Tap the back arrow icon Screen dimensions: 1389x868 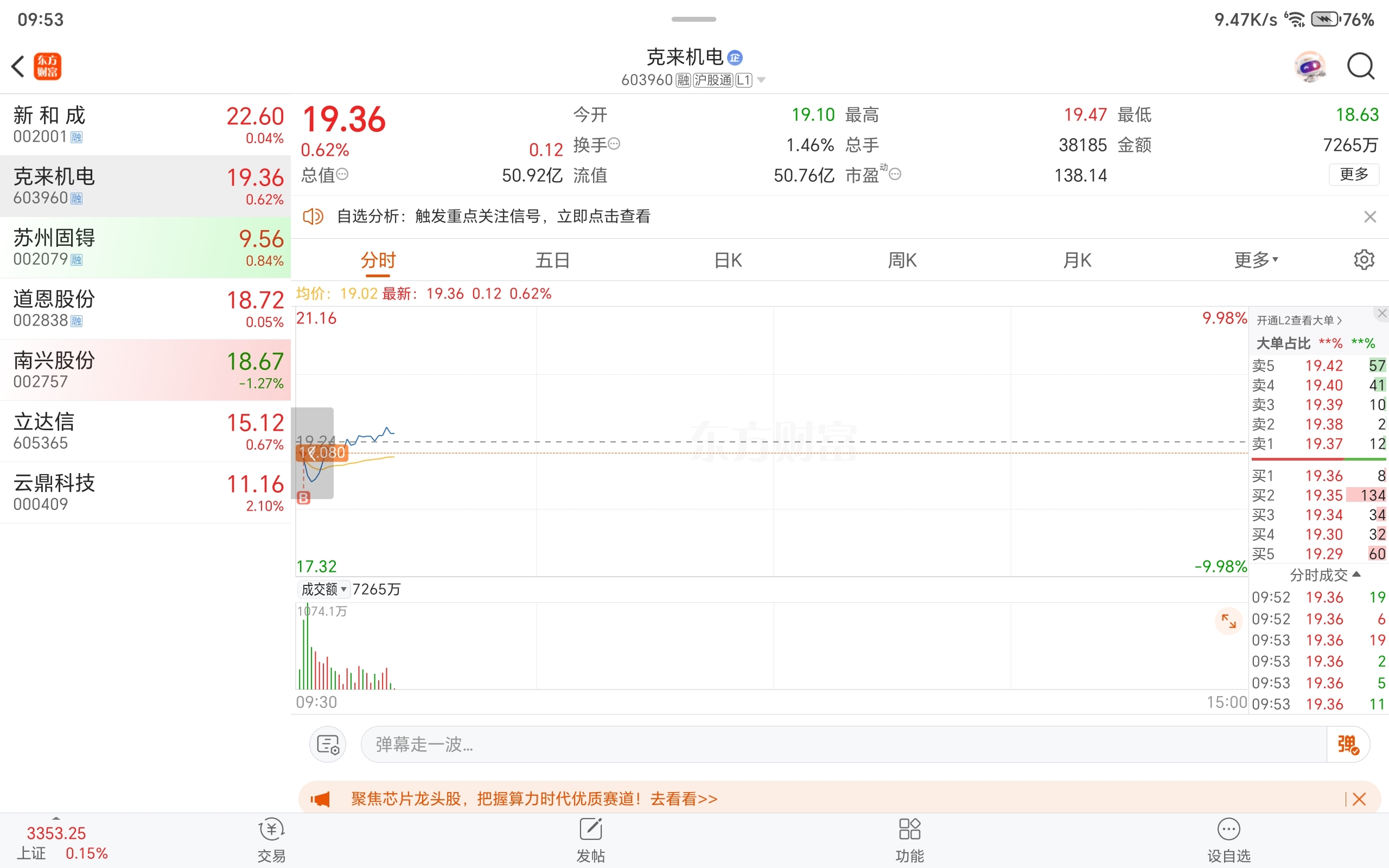click(18, 66)
